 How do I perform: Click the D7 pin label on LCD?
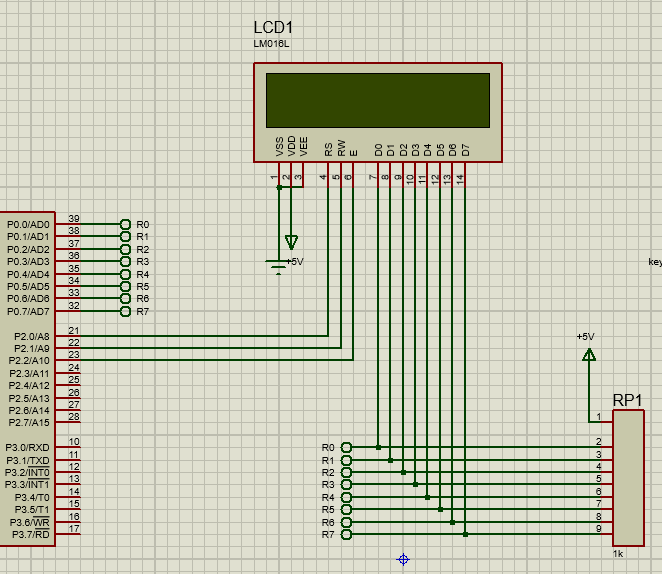pos(465,150)
